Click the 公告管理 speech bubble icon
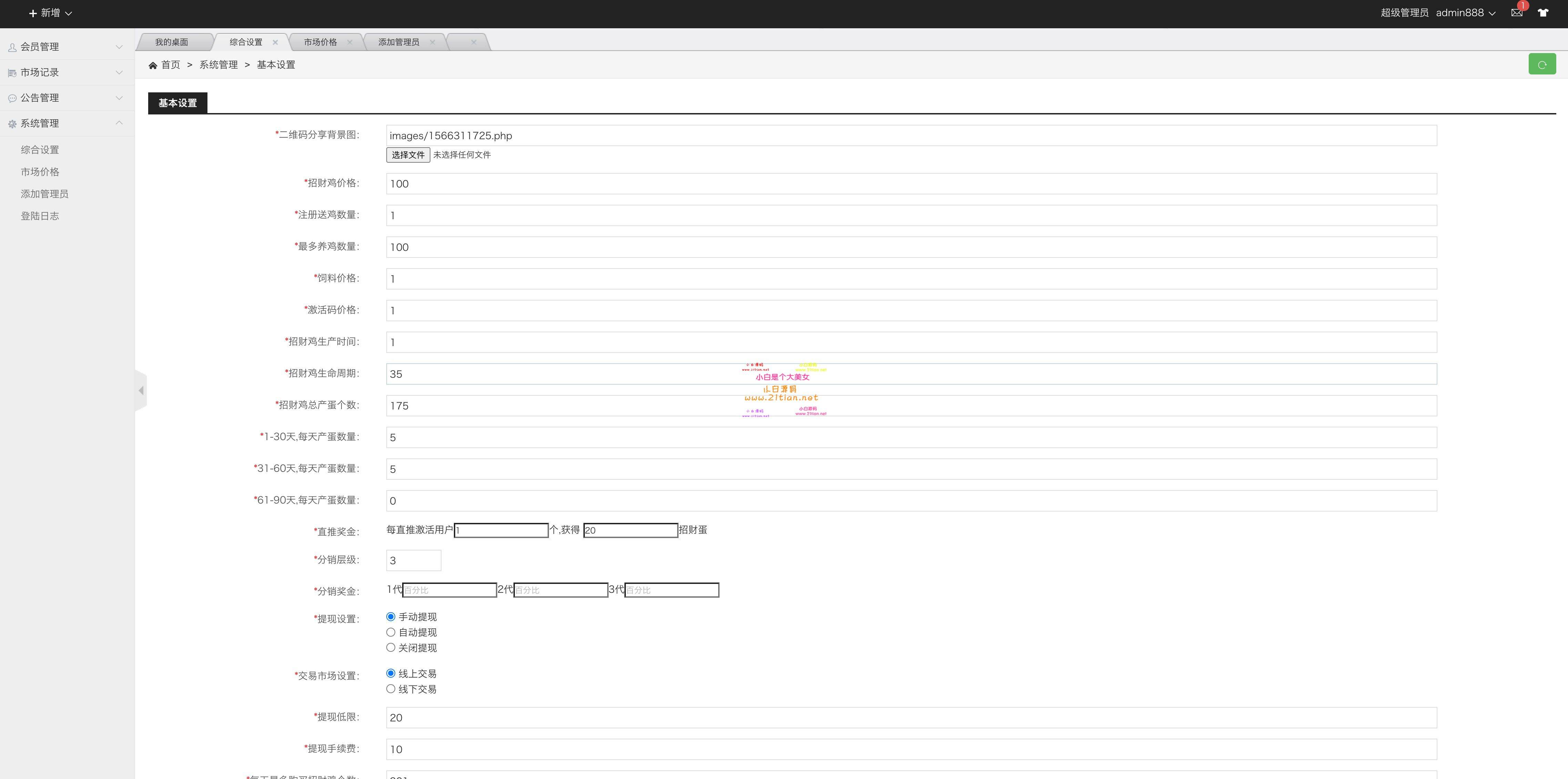Screen dimensions: 1568x779 (x=12, y=98)
